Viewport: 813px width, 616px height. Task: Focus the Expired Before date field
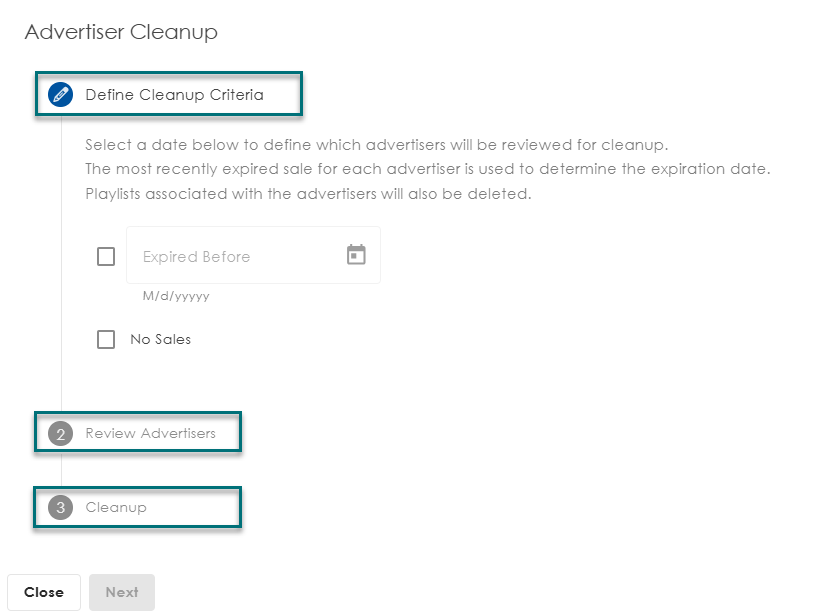(235, 256)
